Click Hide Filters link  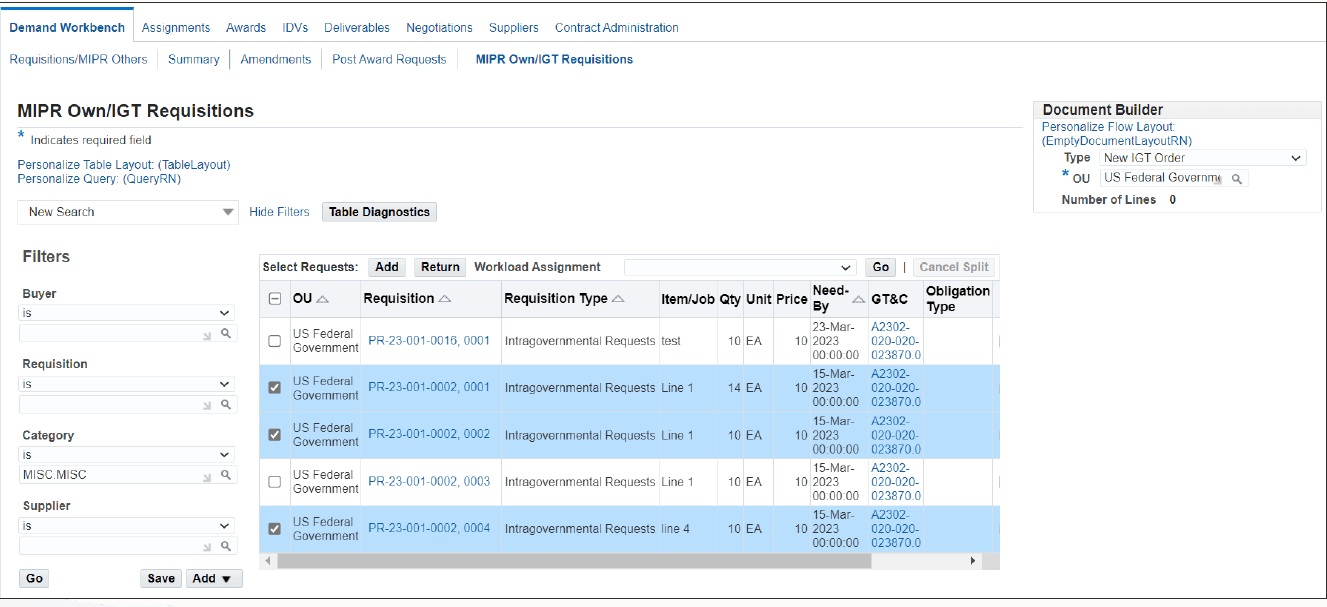279,212
